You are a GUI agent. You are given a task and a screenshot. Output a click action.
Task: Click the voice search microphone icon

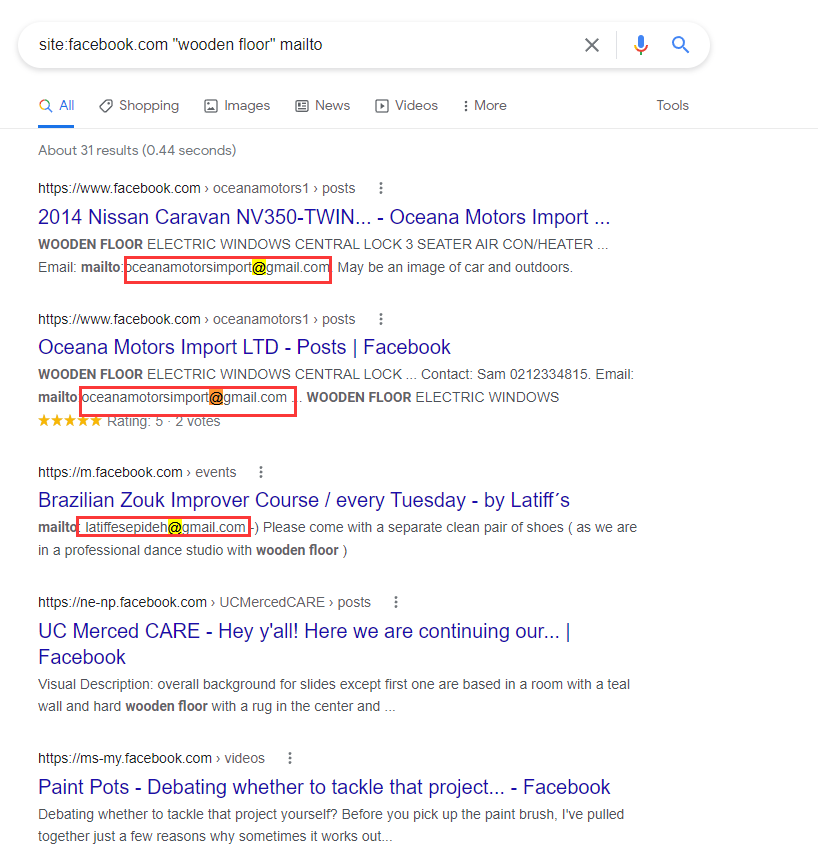641,45
